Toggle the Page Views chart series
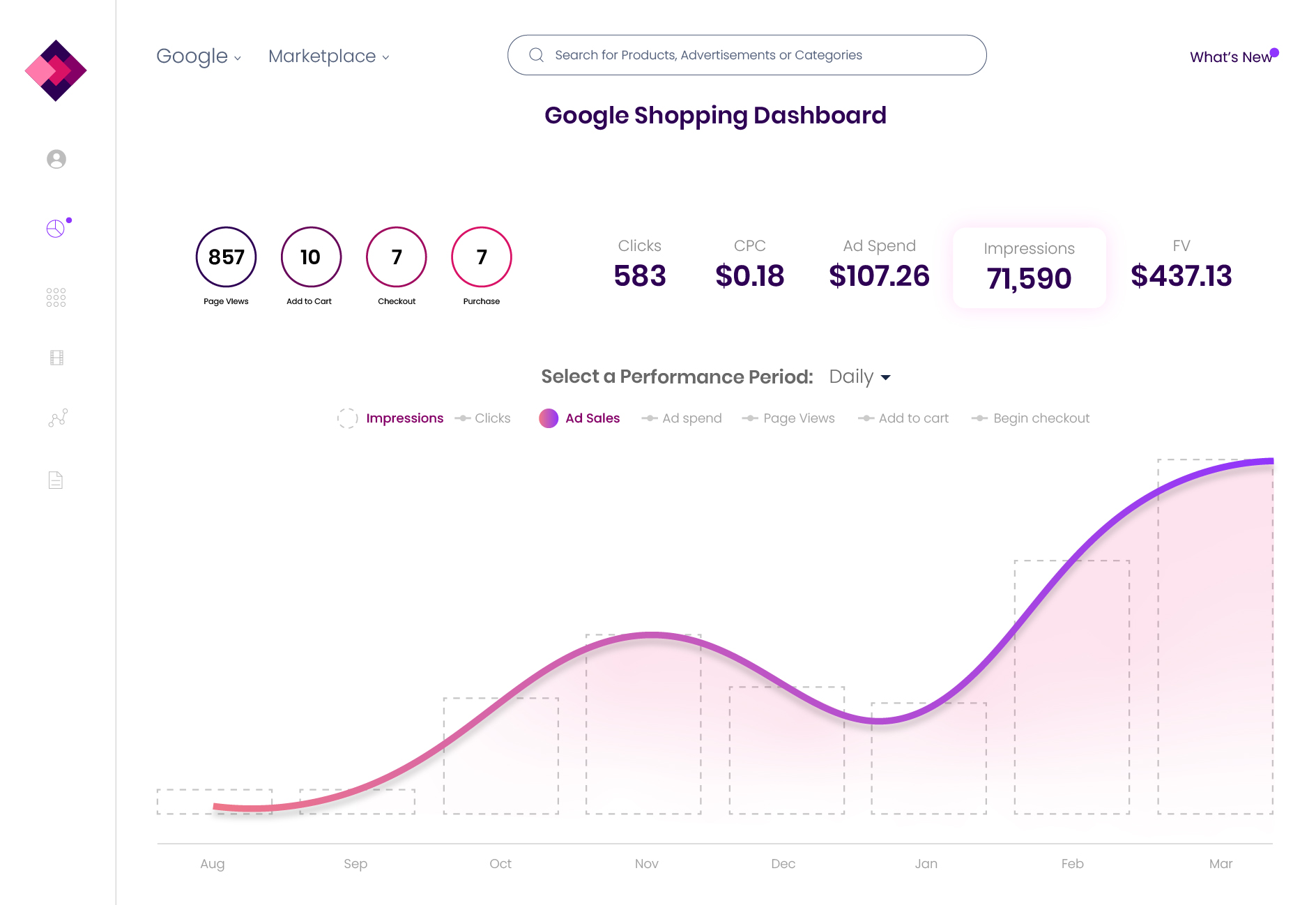 [x=788, y=418]
